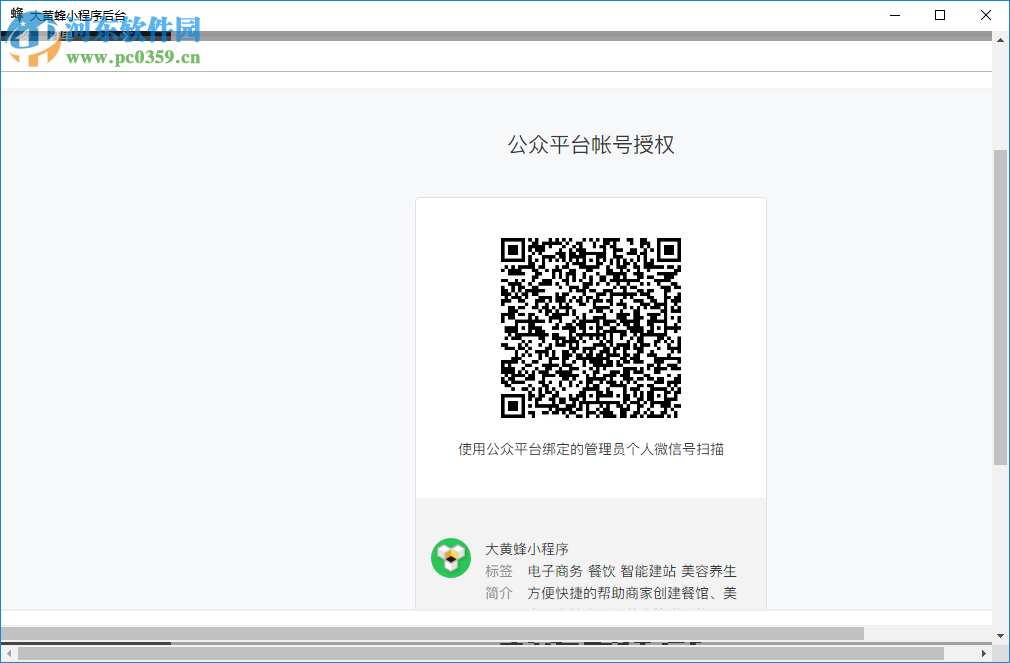Viewport: 1010px width, 663px height.
Task: Select the QR code image
Action: [x=590, y=327]
